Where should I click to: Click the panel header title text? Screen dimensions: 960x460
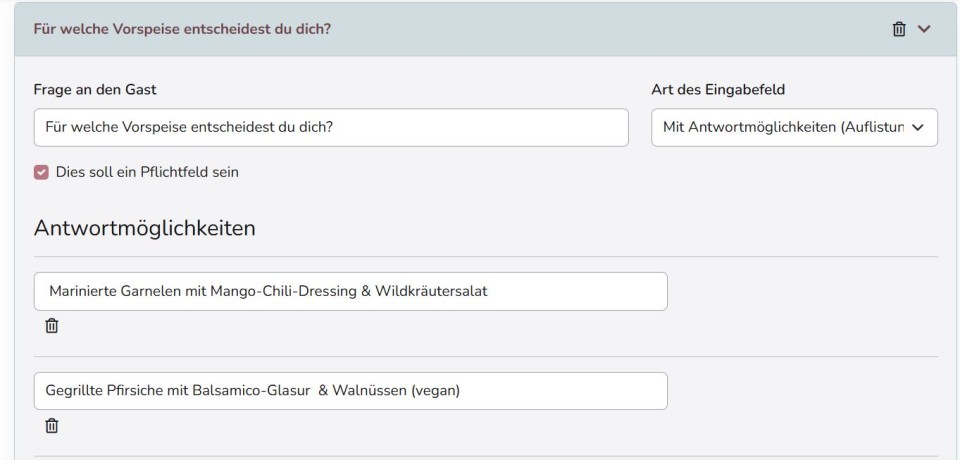pos(182,29)
